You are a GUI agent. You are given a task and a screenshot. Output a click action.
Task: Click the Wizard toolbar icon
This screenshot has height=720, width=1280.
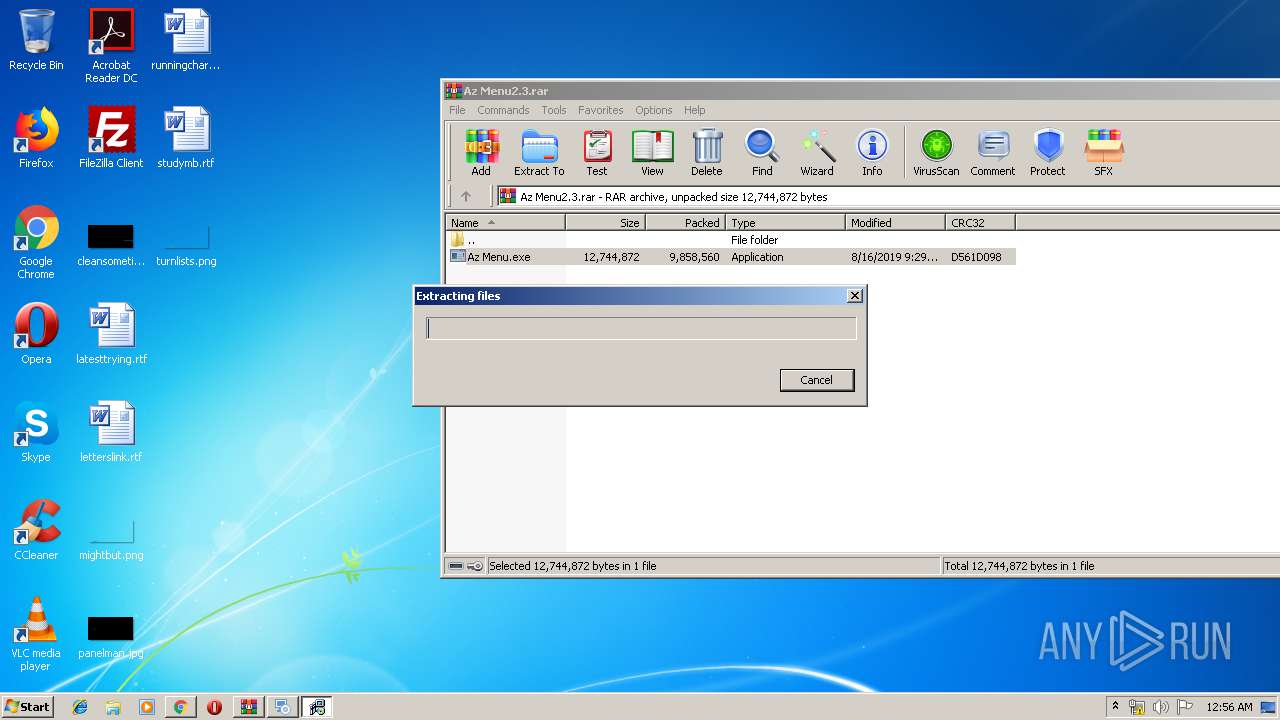click(x=817, y=153)
